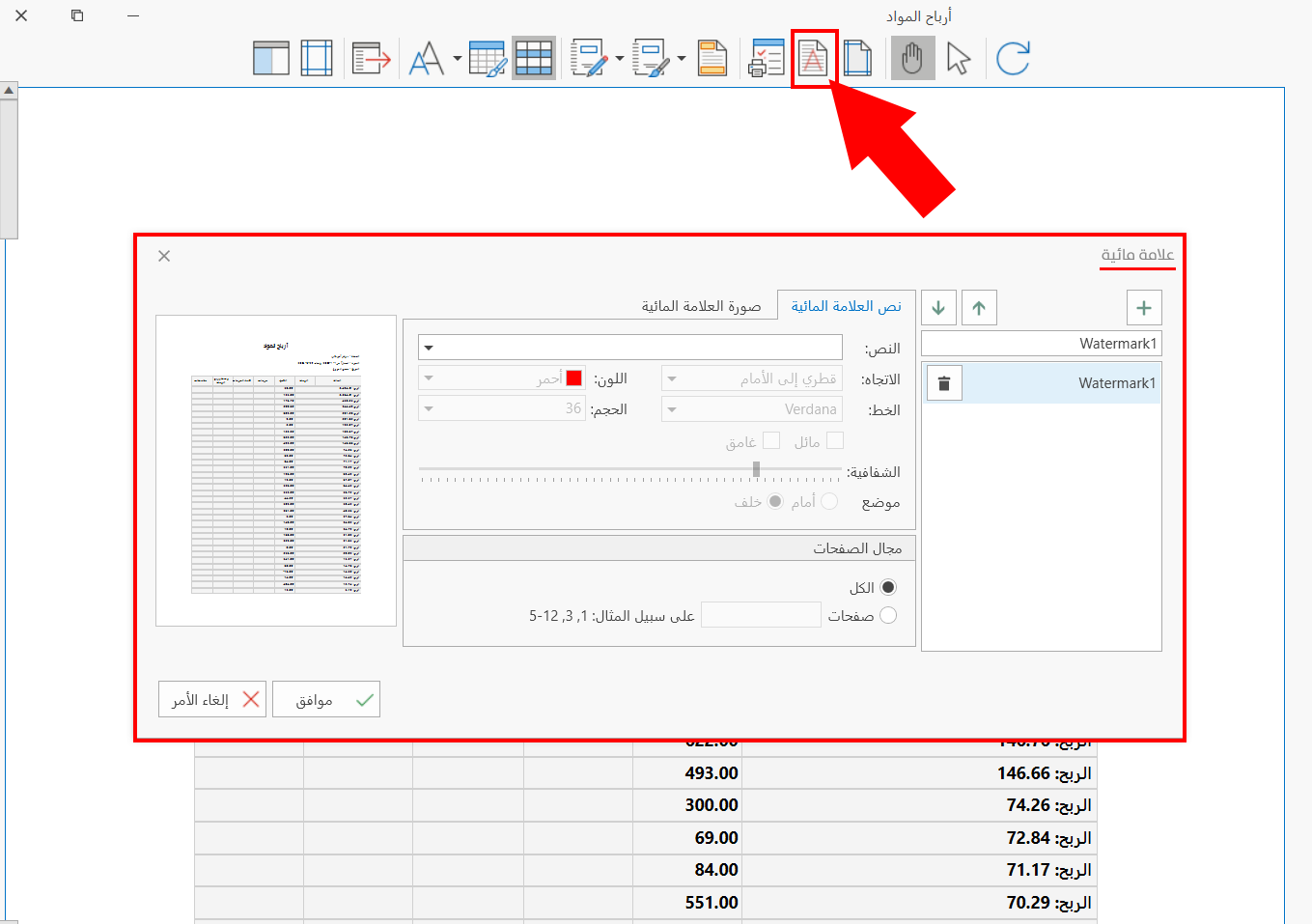Click the table with paintbrush style icon
The height and width of the screenshot is (924, 1312).
coord(488,59)
